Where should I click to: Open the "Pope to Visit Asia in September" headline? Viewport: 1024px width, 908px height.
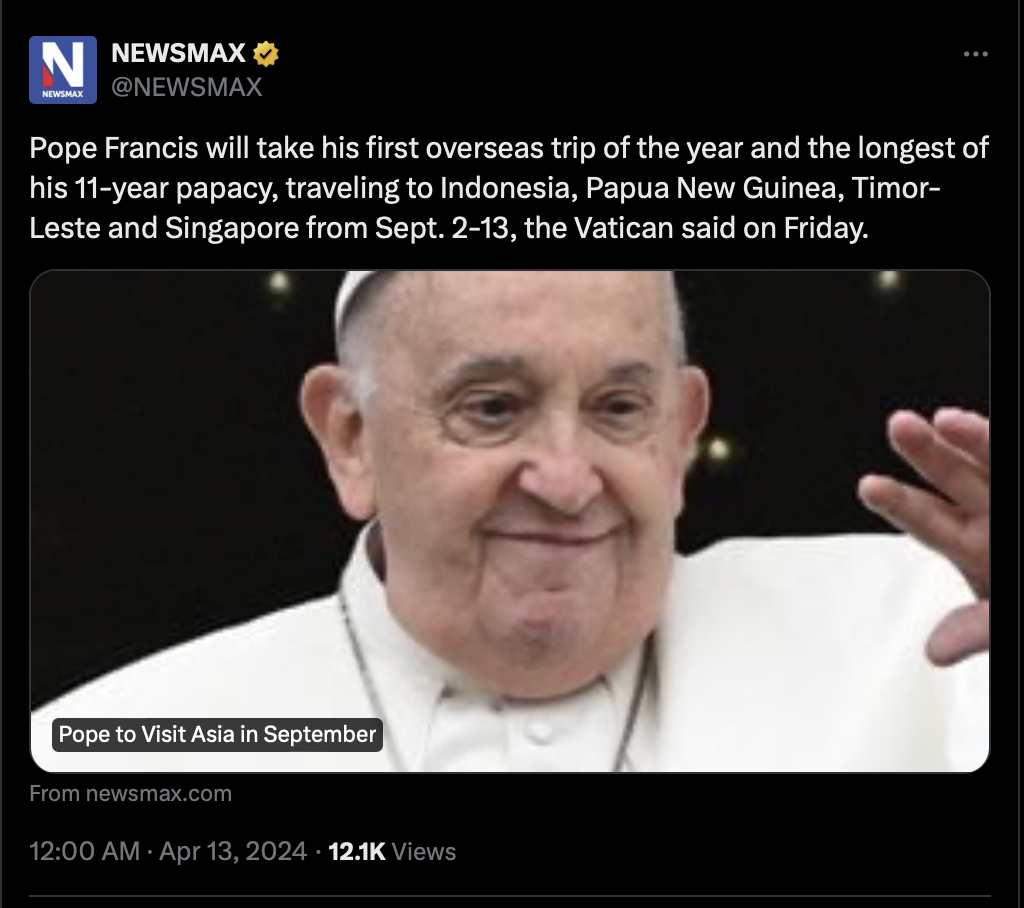[217, 734]
